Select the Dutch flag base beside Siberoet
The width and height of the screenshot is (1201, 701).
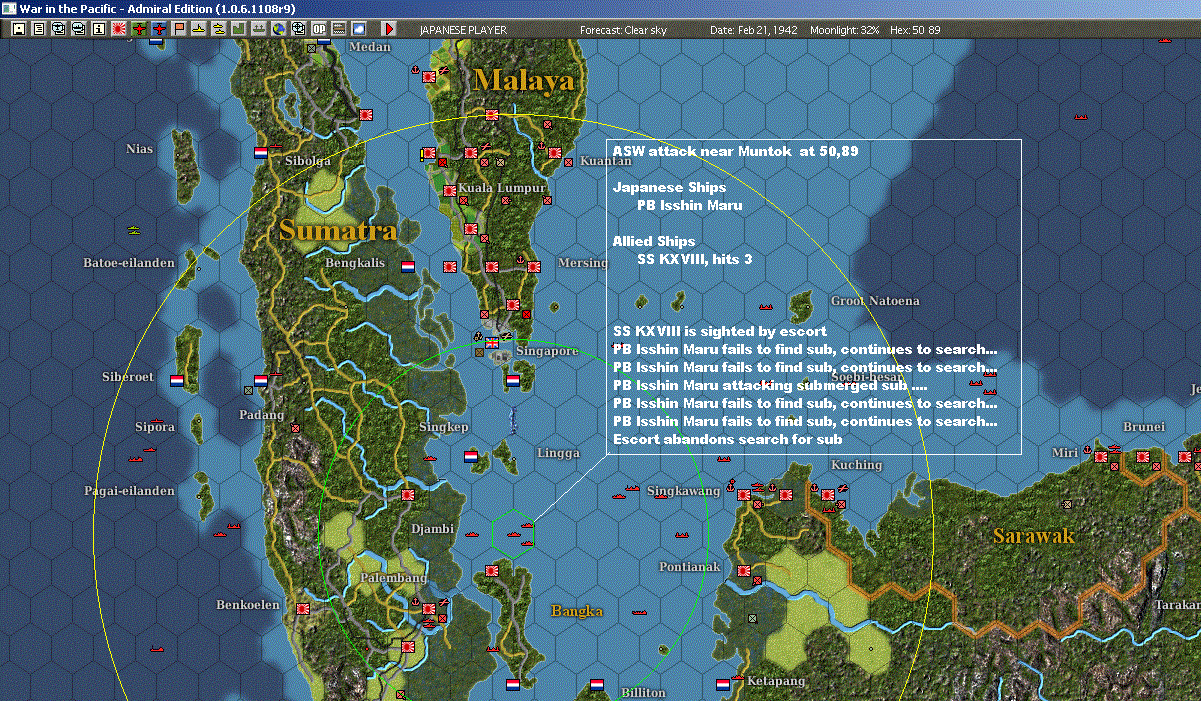coord(177,381)
